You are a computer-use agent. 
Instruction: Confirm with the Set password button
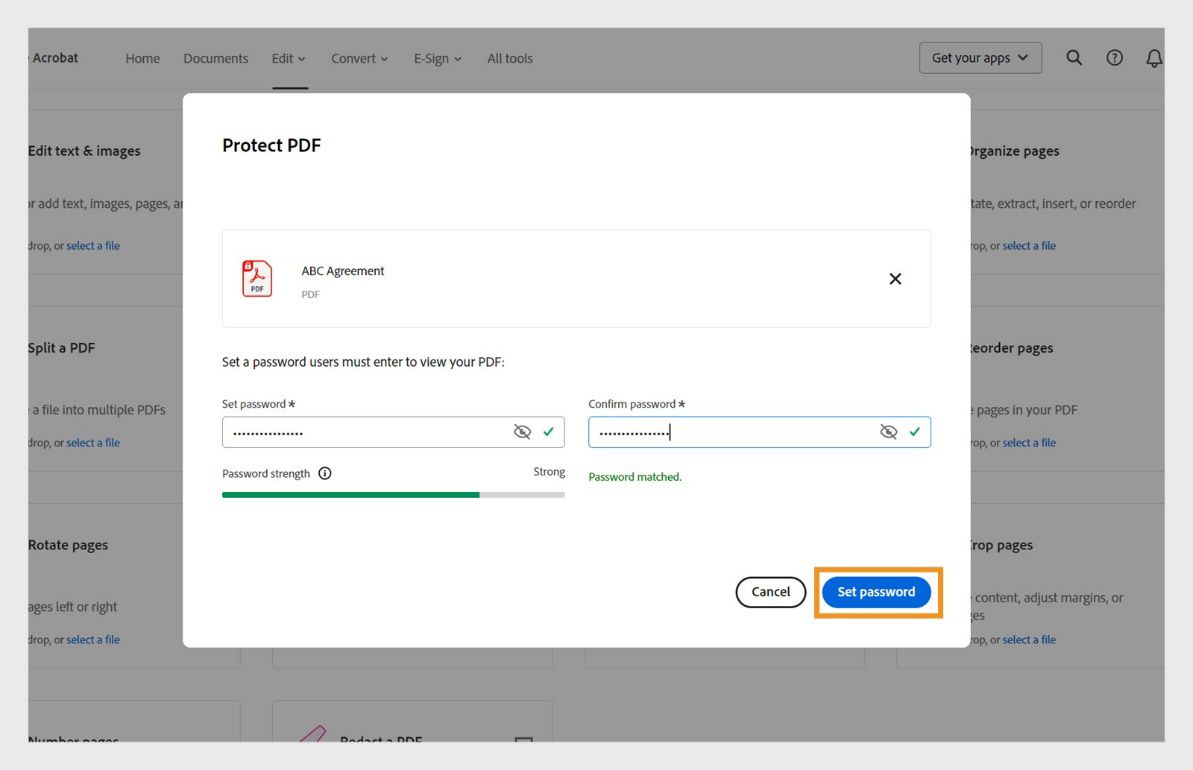coord(877,592)
